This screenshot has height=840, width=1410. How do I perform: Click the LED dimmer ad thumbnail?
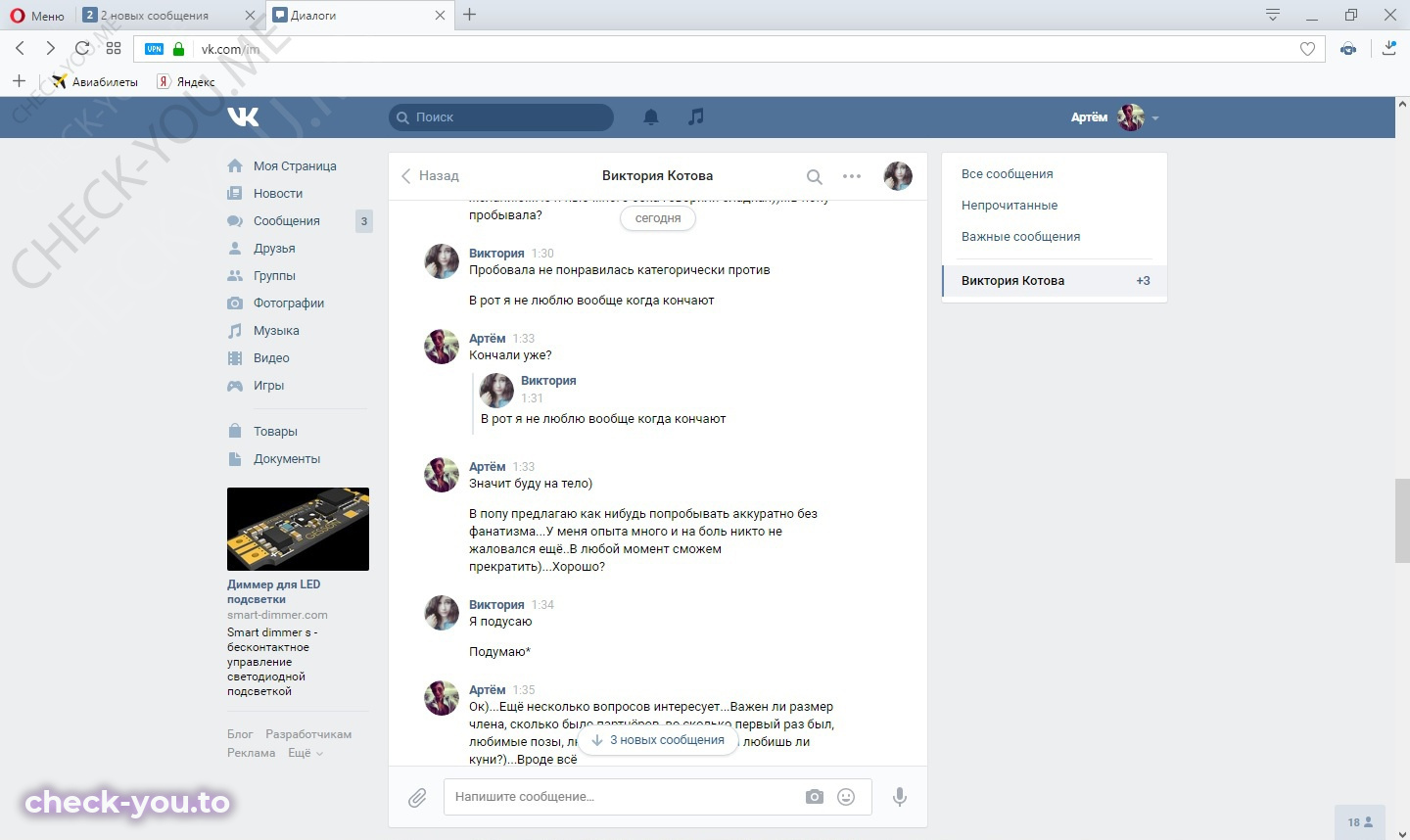(298, 529)
